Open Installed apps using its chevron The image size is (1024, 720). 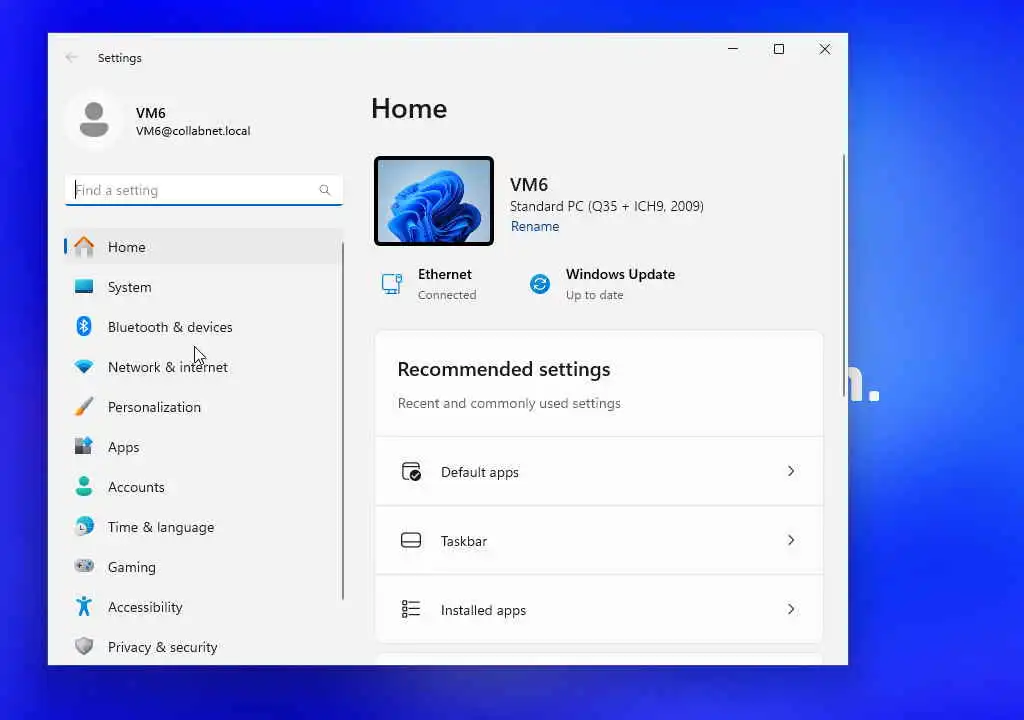(791, 609)
